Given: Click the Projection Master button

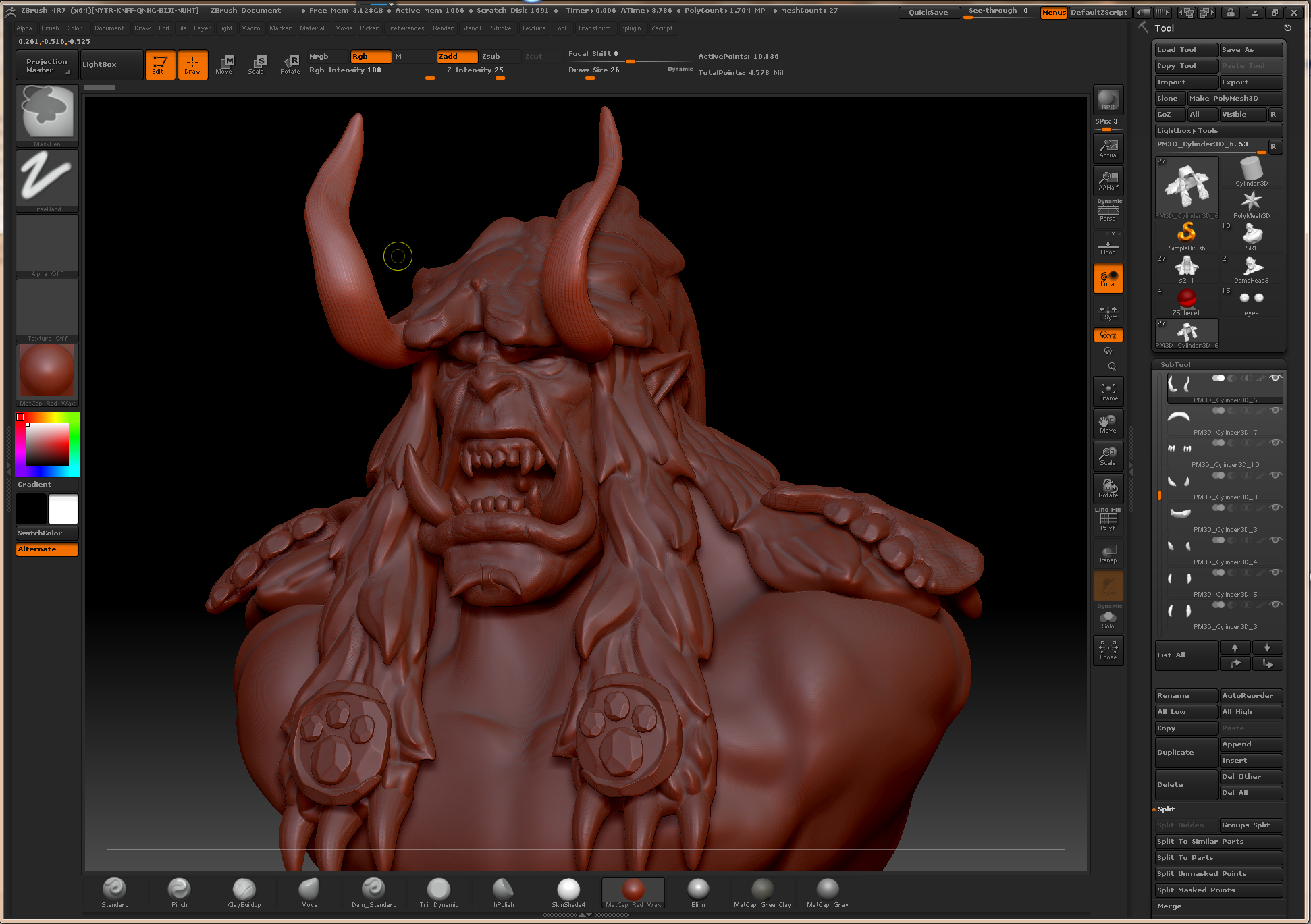Looking at the screenshot, I should (47, 65).
